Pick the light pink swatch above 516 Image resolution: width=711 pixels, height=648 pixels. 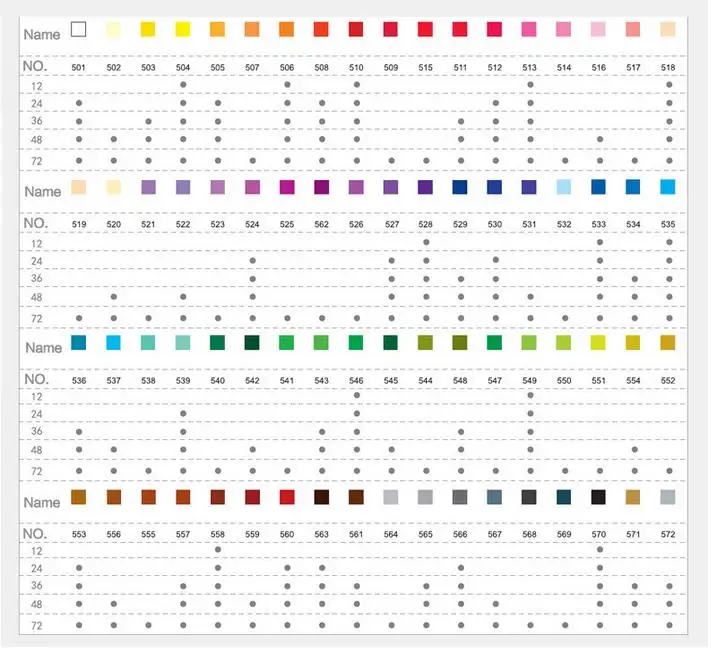(x=599, y=29)
